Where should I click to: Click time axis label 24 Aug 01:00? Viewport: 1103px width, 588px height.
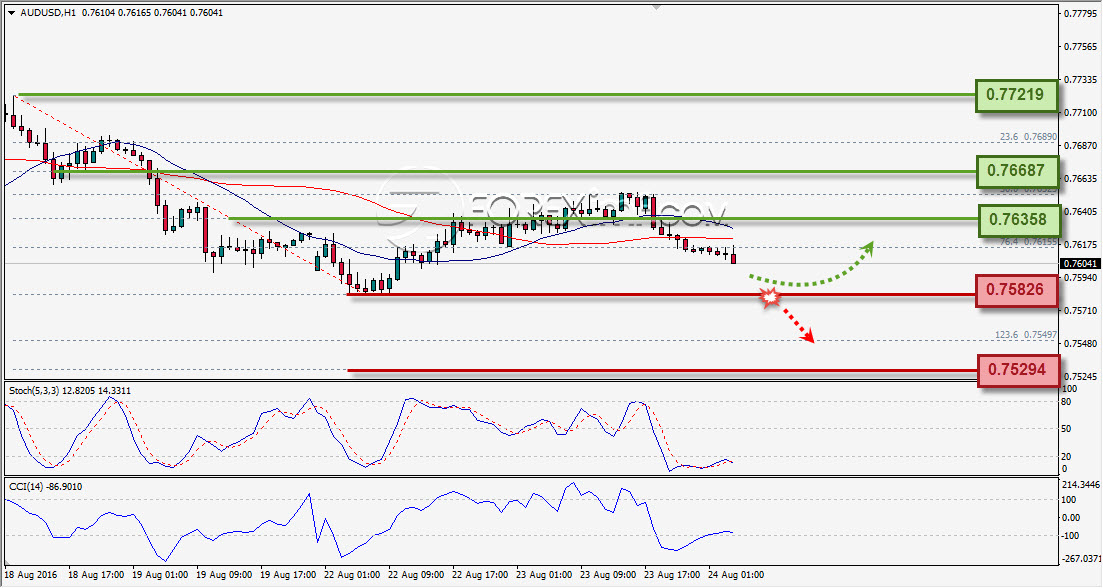click(x=736, y=575)
